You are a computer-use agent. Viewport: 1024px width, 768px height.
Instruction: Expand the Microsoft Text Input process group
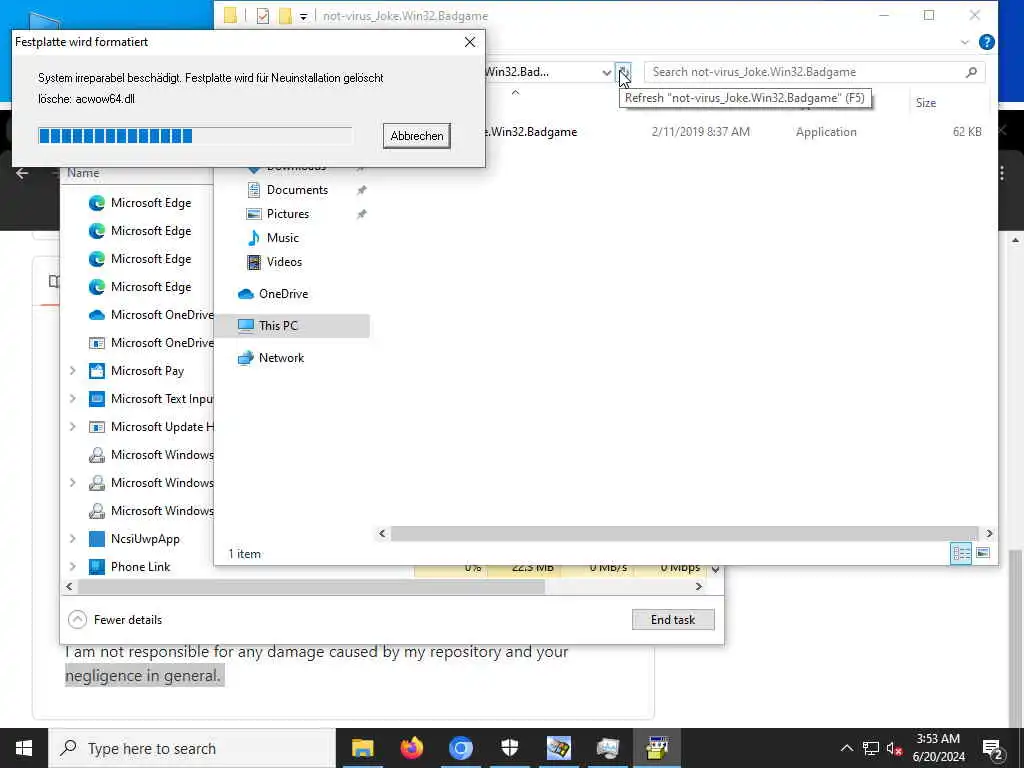72,399
